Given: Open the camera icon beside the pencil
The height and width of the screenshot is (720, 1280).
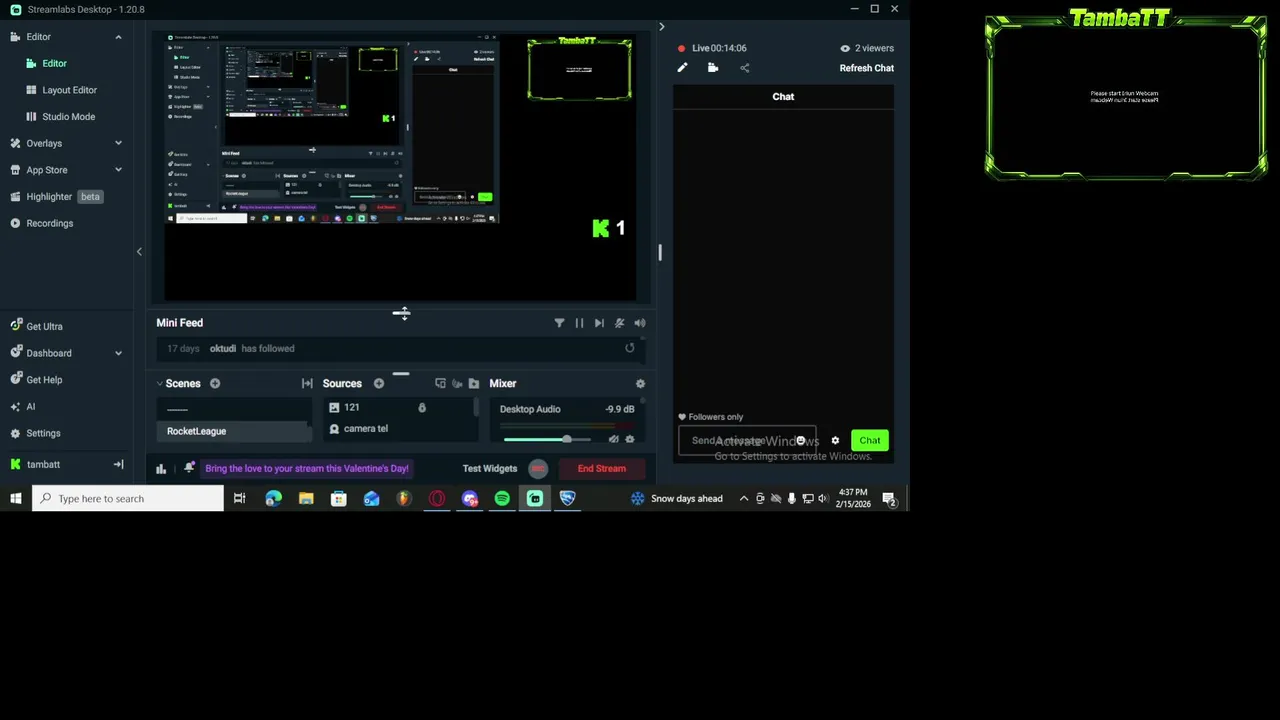Looking at the screenshot, I should pos(713,68).
